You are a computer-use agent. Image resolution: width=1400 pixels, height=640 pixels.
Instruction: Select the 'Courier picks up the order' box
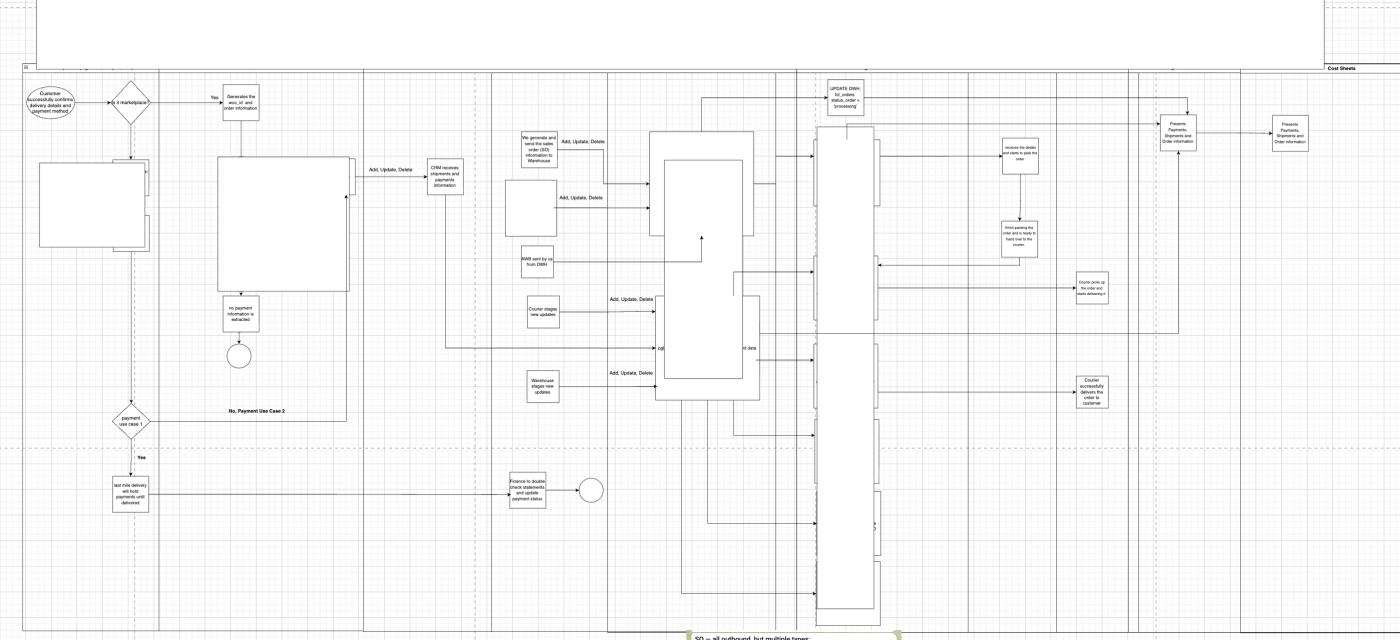click(x=1092, y=288)
